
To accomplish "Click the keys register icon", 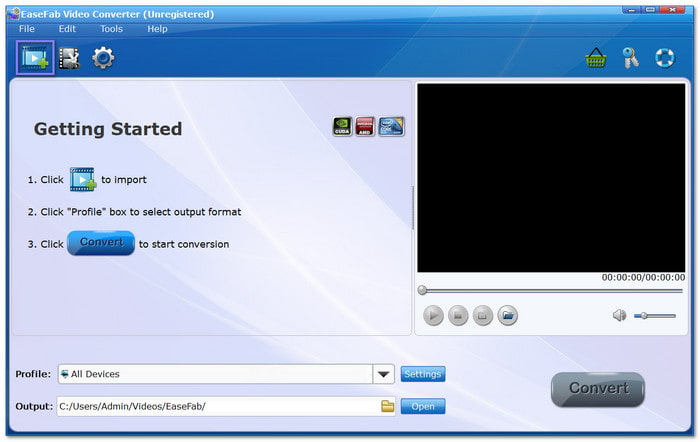I will pos(630,58).
